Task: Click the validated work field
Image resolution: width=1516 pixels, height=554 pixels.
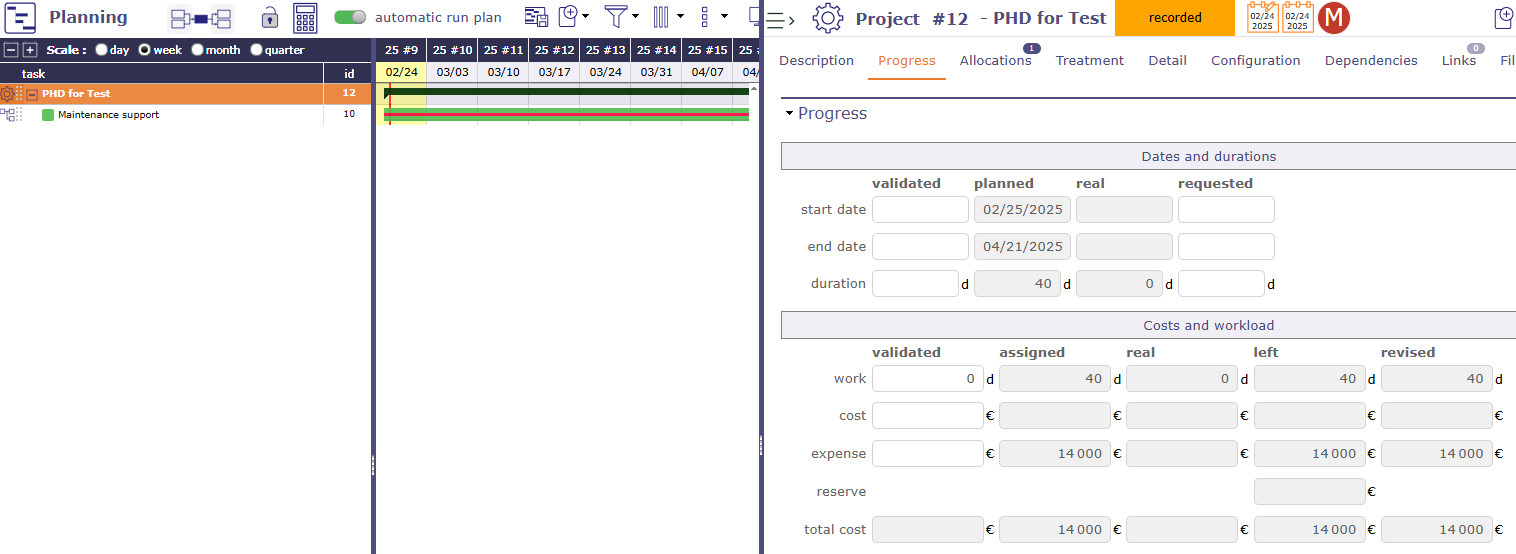Action: point(928,378)
